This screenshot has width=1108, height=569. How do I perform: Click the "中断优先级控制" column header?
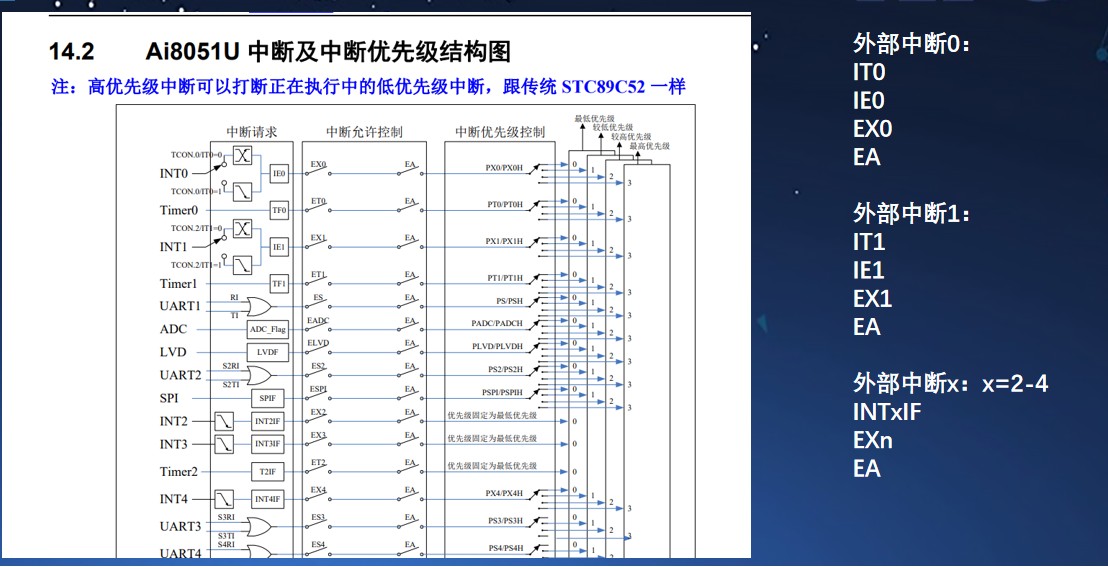pyautogui.click(x=499, y=131)
